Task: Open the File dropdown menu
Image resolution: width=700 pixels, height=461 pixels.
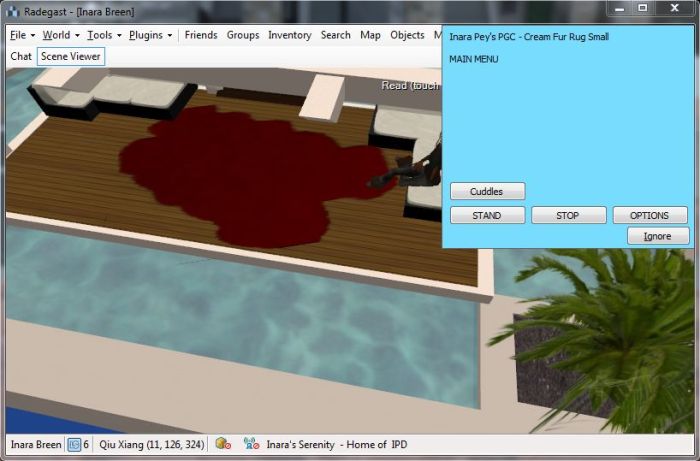Action: click(22, 35)
